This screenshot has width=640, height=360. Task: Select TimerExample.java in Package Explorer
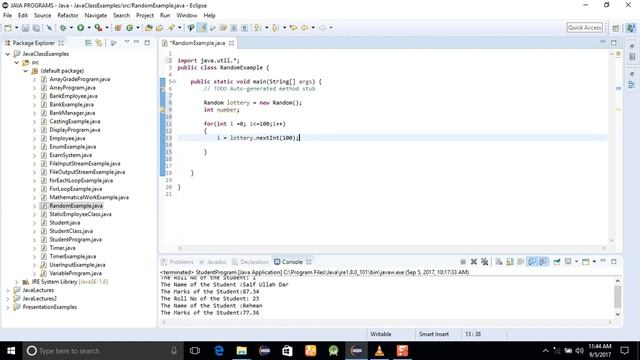pos(73,257)
